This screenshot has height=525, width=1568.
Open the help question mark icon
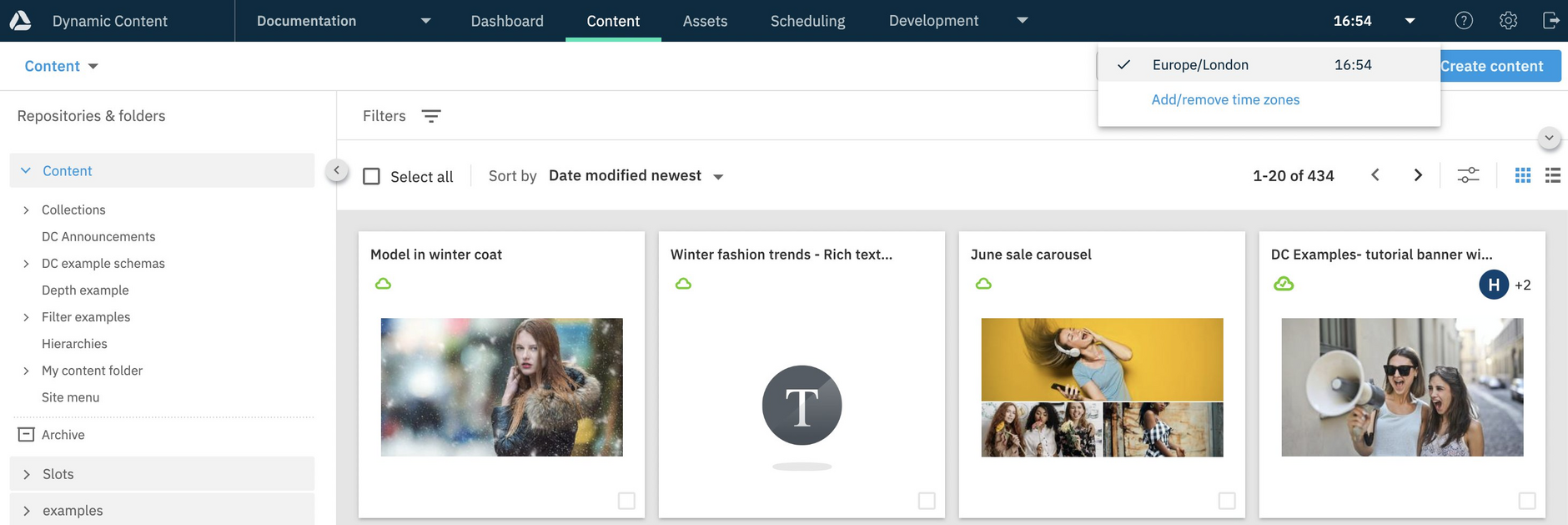point(1464,21)
